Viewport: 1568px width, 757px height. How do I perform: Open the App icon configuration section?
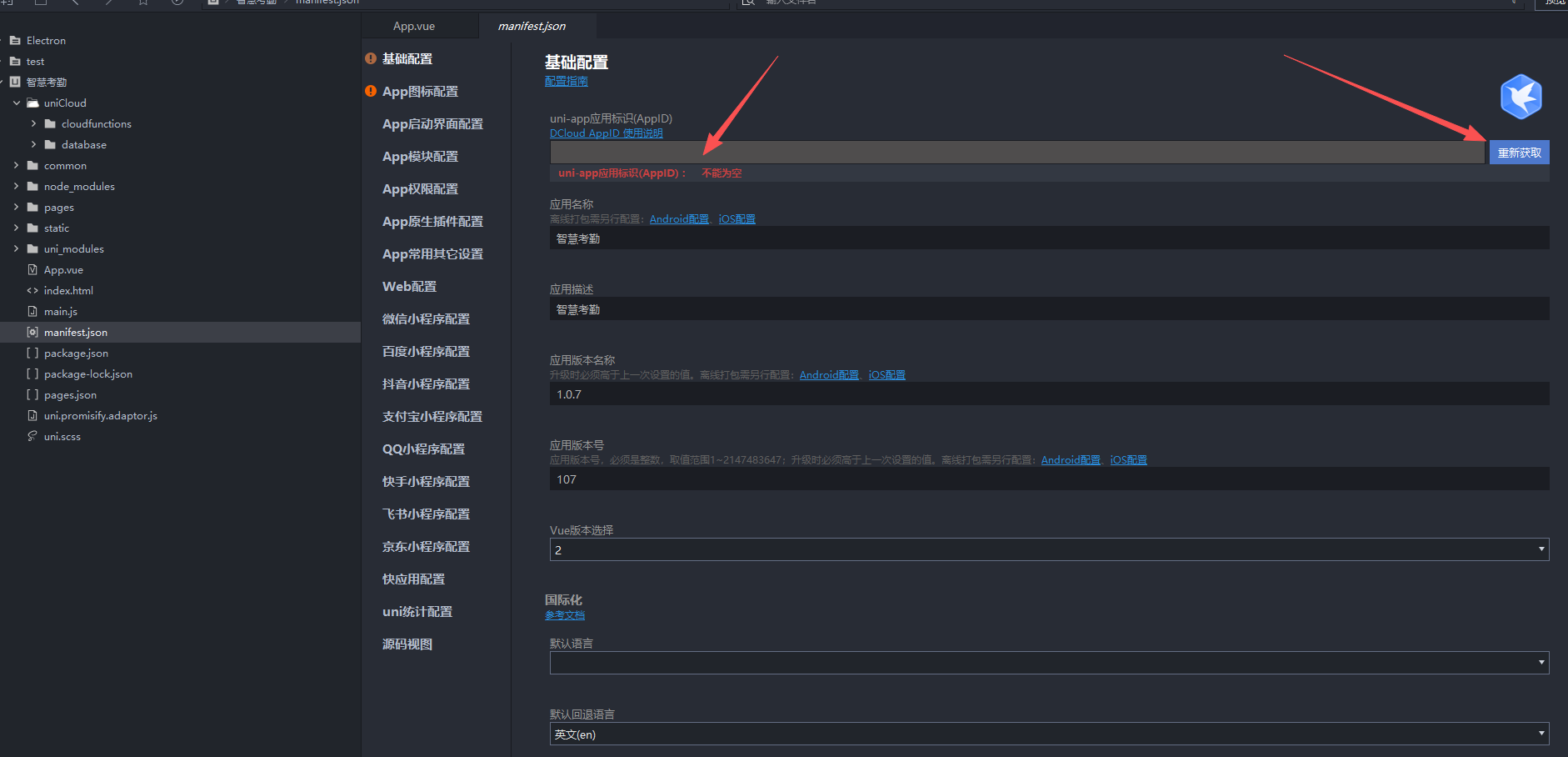(x=420, y=91)
